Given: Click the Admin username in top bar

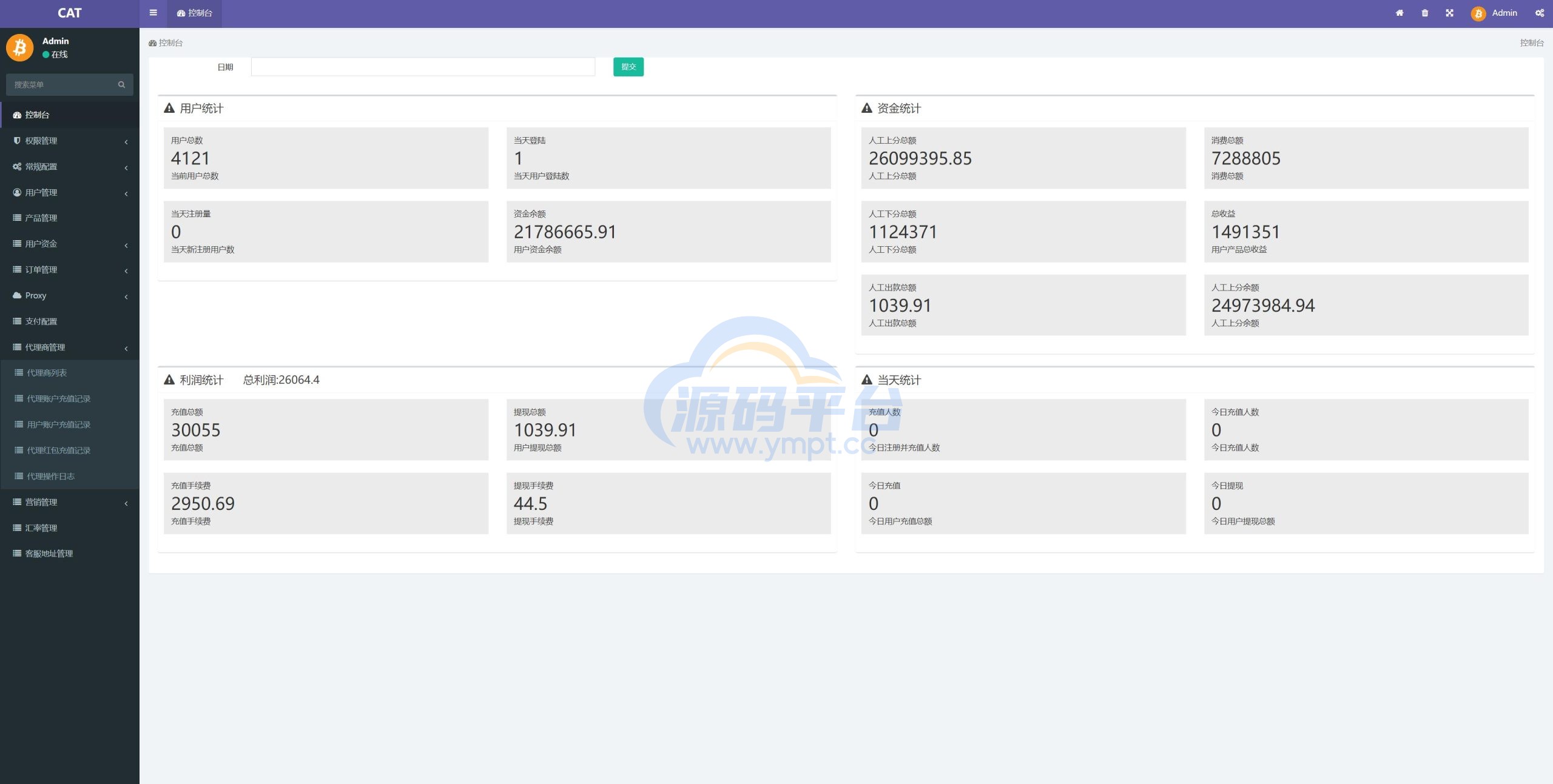Looking at the screenshot, I should click(1504, 13).
